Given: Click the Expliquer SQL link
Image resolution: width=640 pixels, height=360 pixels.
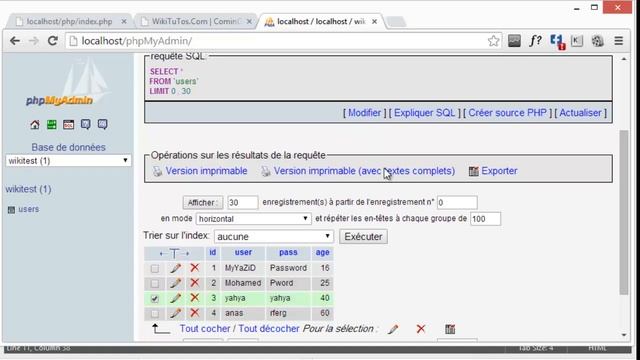Looking at the screenshot, I should (424, 113).
